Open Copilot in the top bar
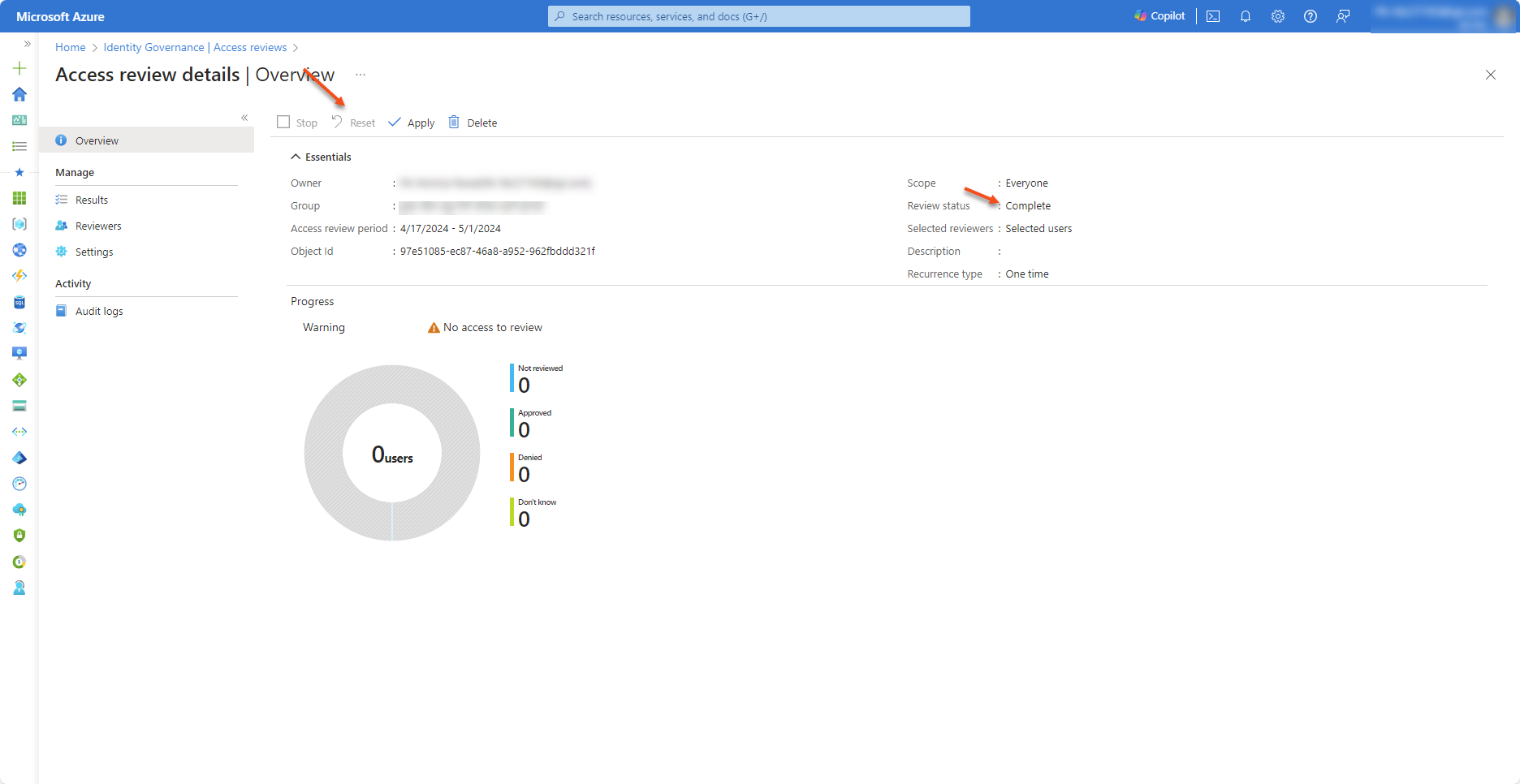Viewport: 1520px width, 784px height. pyautogui.click(x=1159, y=16)
